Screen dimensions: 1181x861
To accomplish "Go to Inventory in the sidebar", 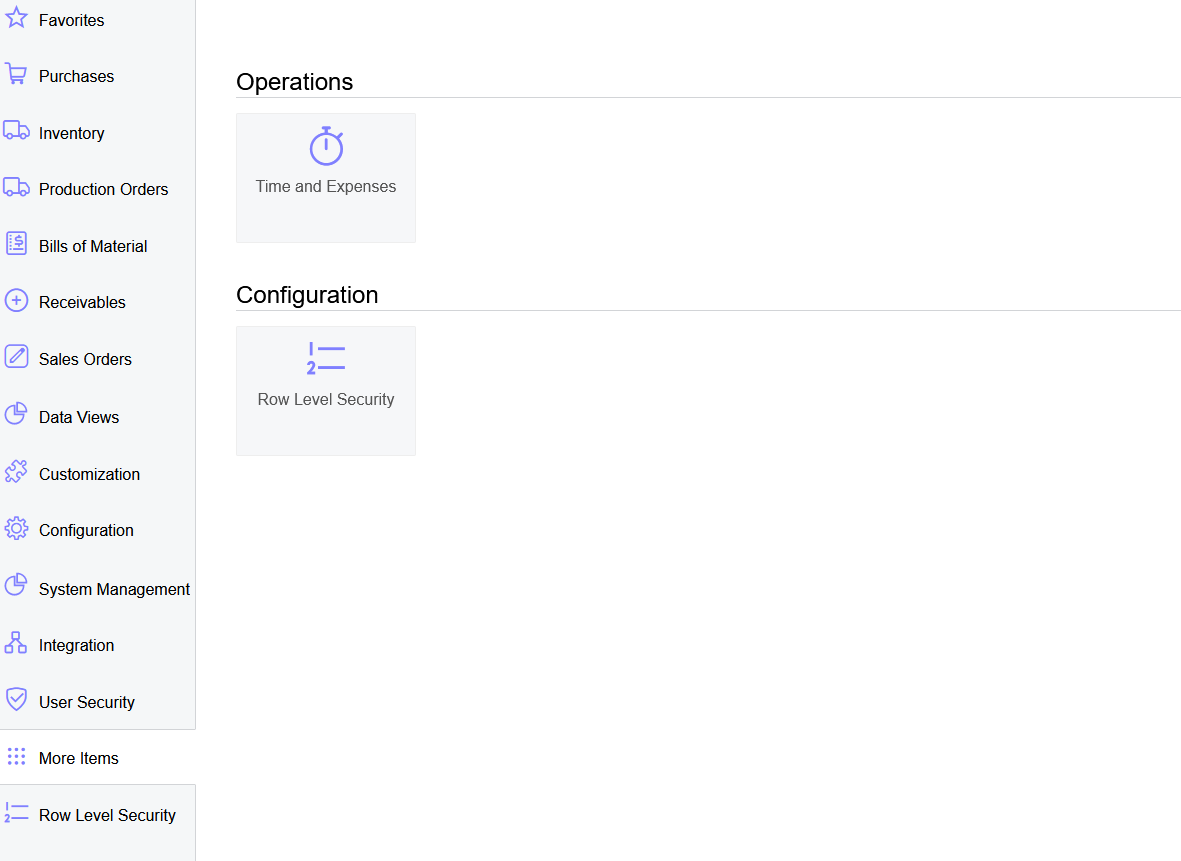I will coord(72,133).
